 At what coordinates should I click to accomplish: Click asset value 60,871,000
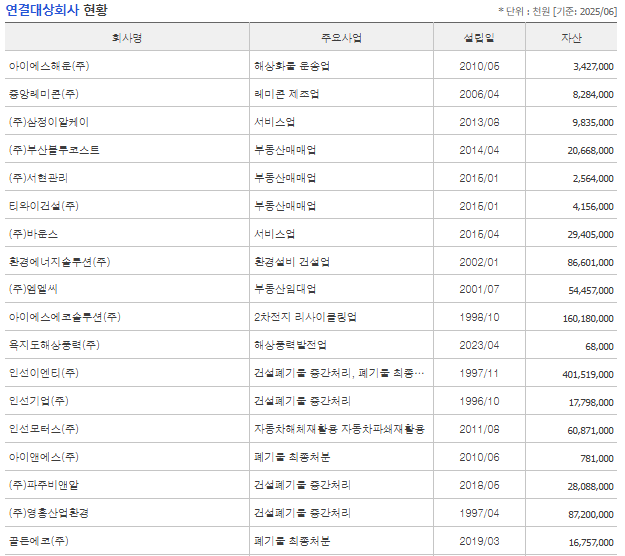coord(591,430)
